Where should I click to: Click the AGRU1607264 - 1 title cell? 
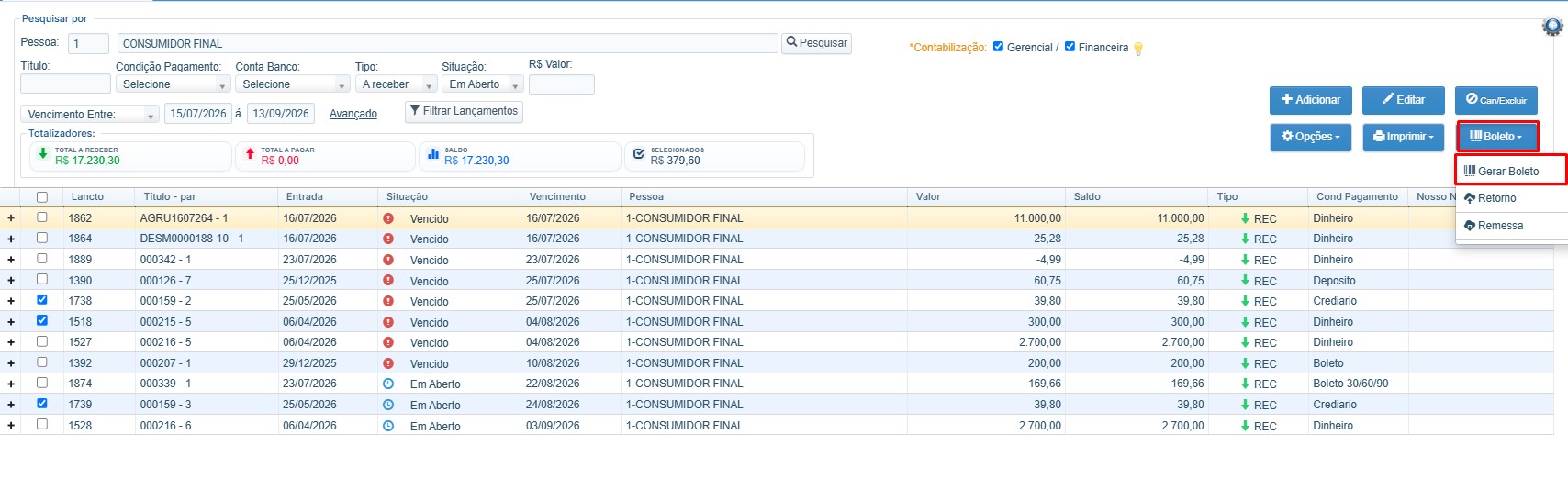[x=184, y=218]
